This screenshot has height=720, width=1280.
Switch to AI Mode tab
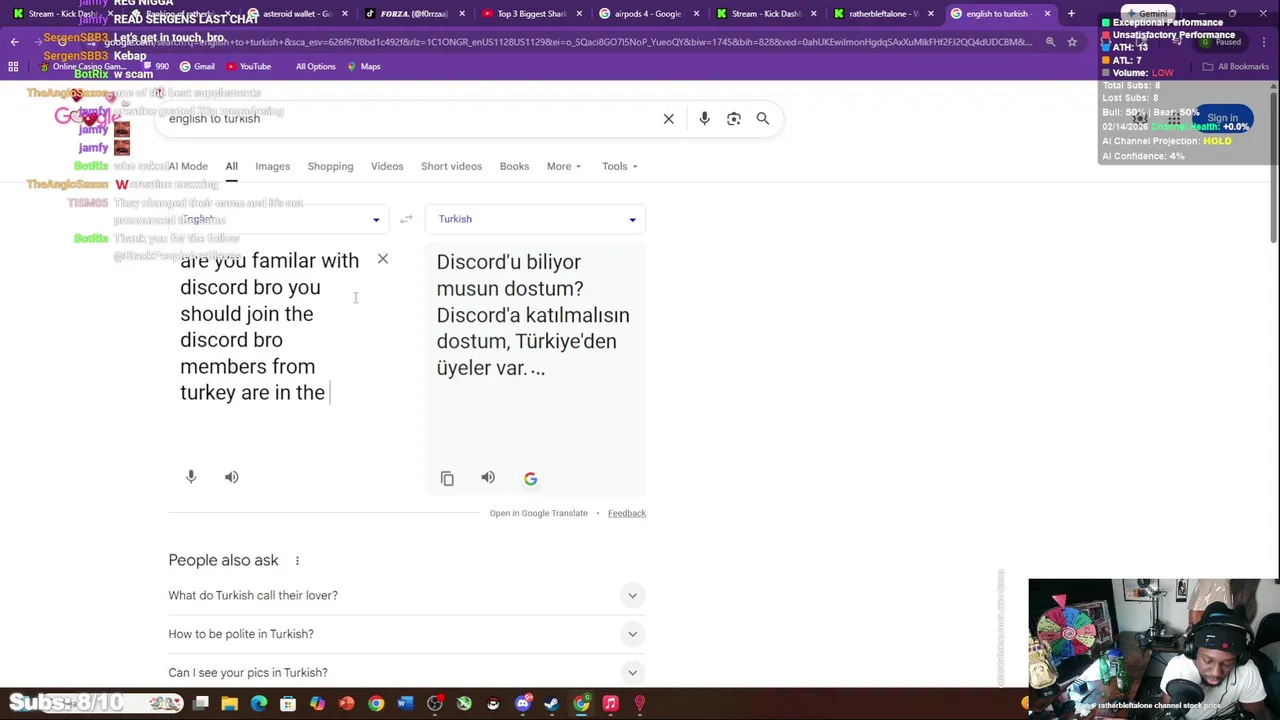click(x=188, y=166)
